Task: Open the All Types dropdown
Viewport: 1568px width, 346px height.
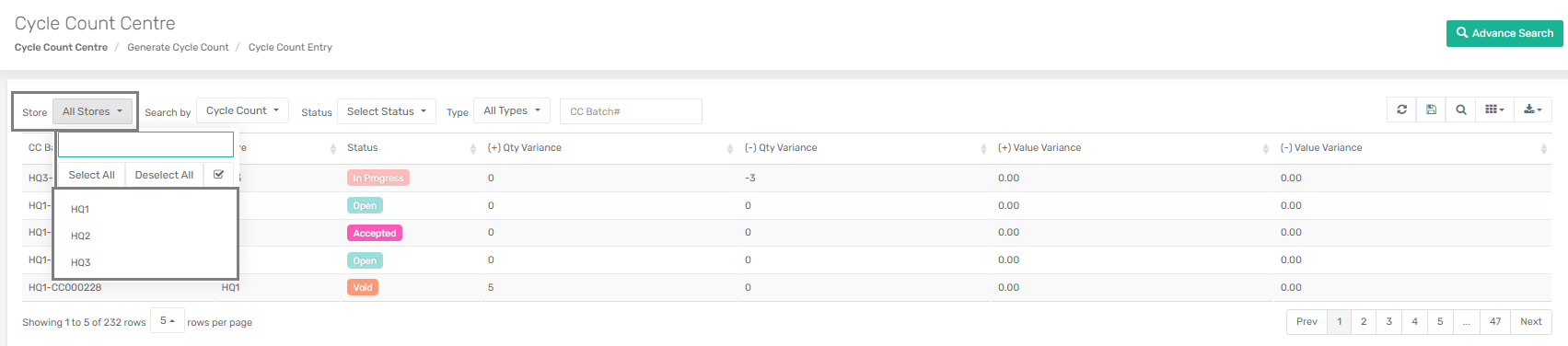Action: click(x=512, y=110)
